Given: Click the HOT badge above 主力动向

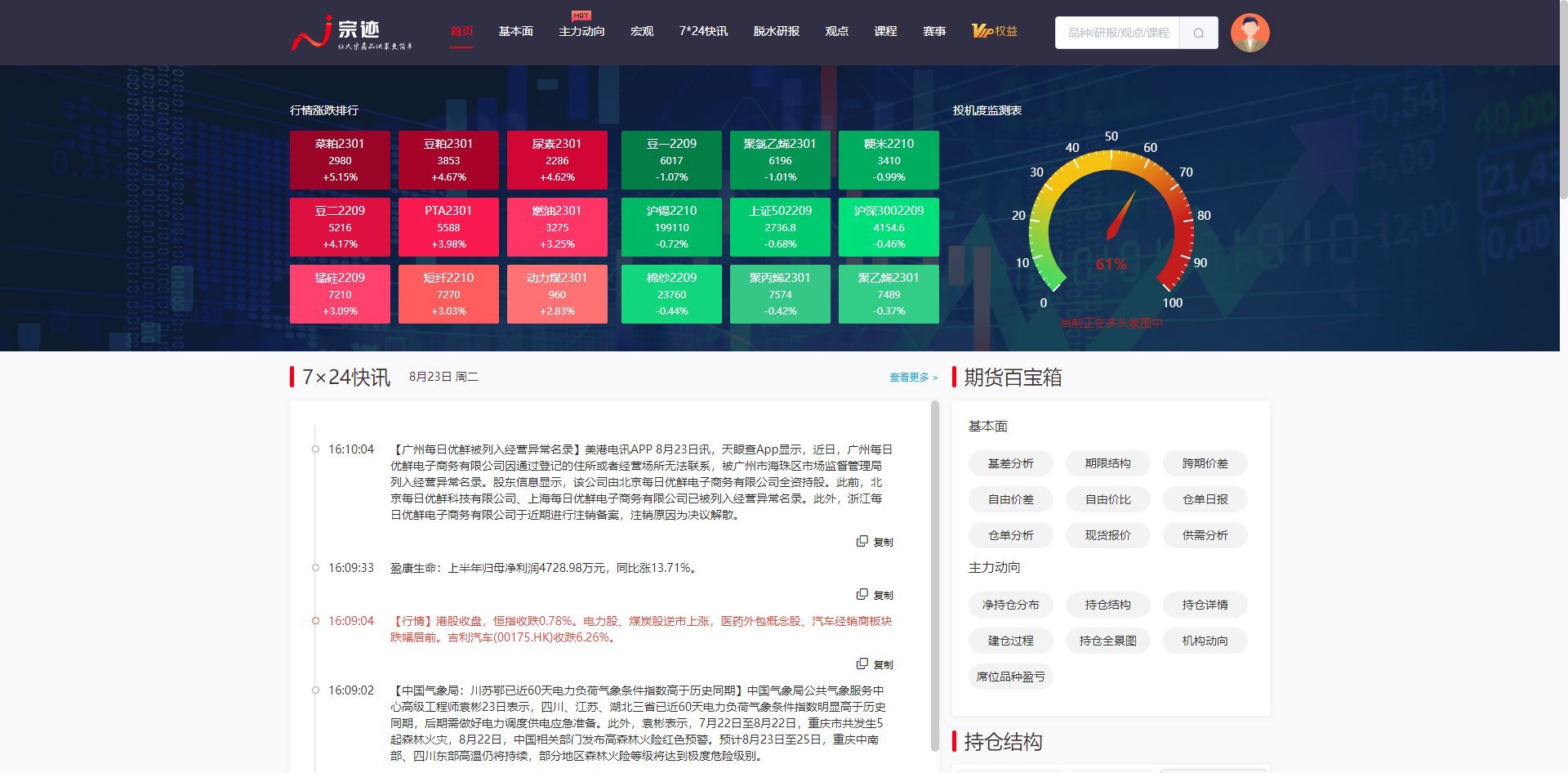Looking at the screenshot, I should (581, 14).
